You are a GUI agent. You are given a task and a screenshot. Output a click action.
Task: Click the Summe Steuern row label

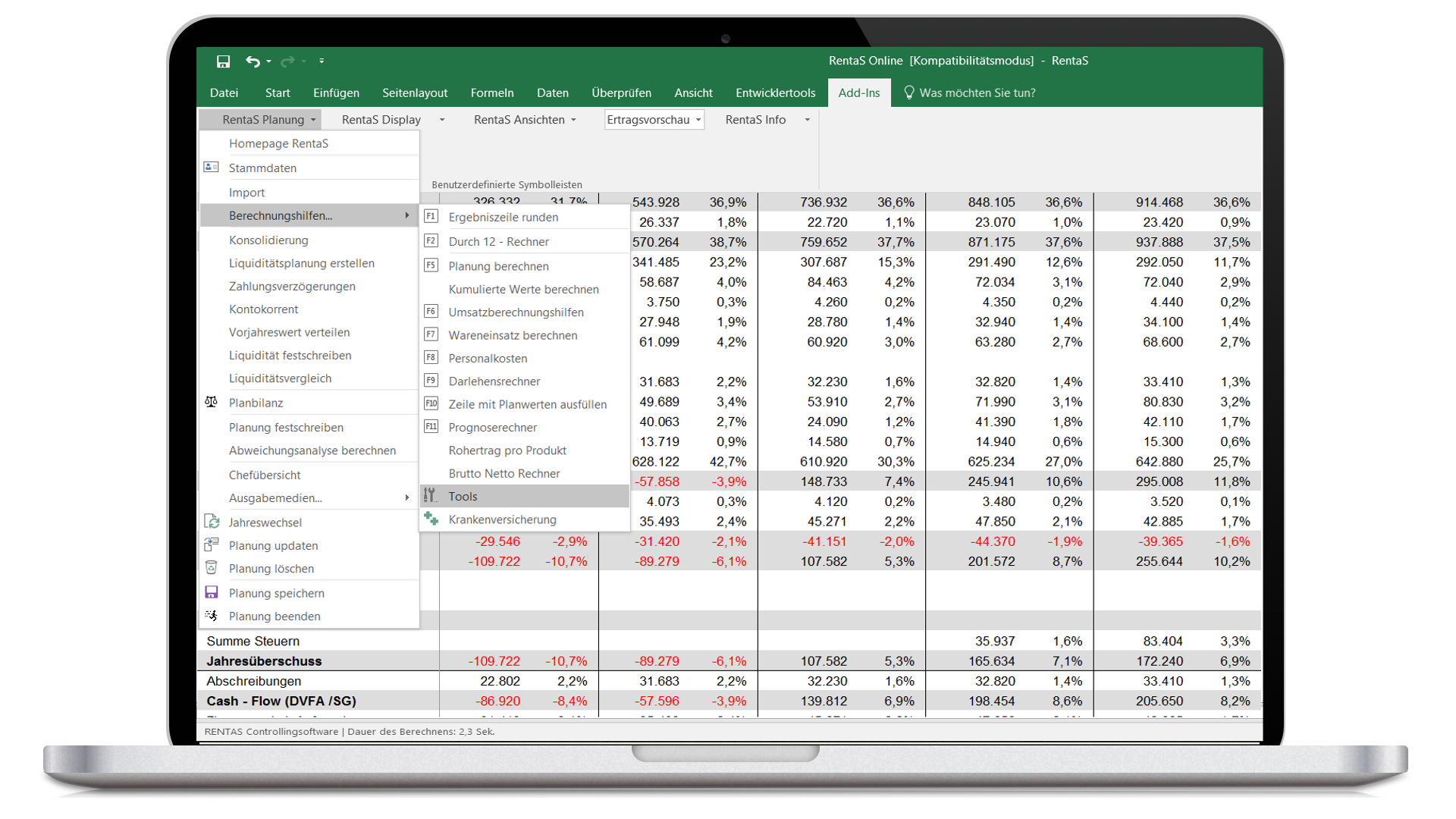[253, 641]
